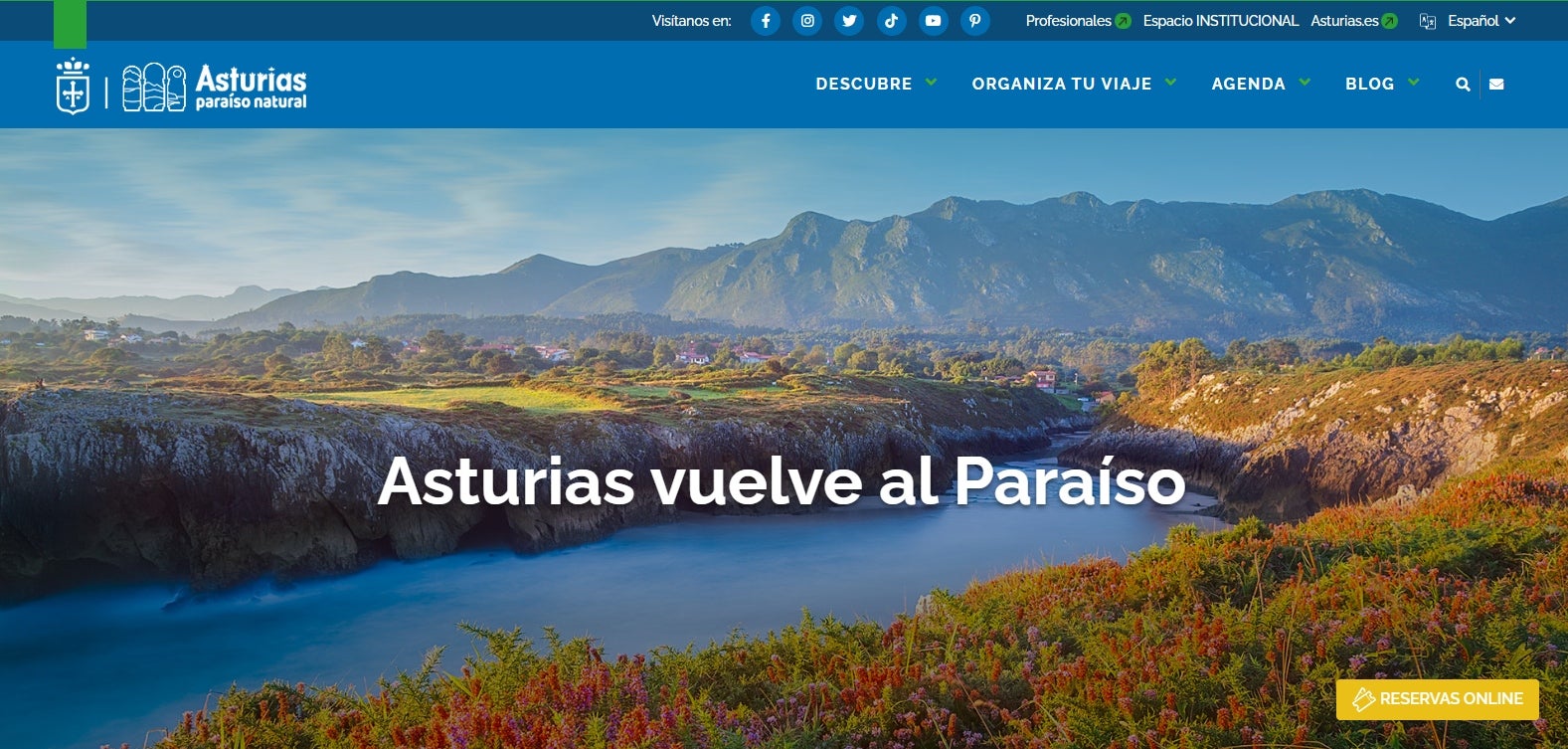1568x749 pixels.
Task: Click the RESERVAS ONLINE button
Action: pos(1437,699)
